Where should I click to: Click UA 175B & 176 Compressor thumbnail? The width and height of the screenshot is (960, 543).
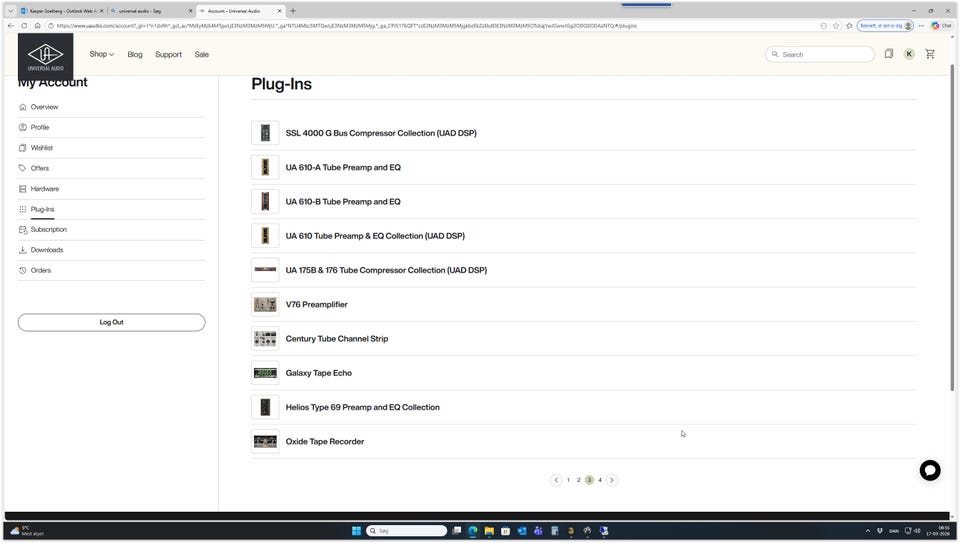pos(265,270)
